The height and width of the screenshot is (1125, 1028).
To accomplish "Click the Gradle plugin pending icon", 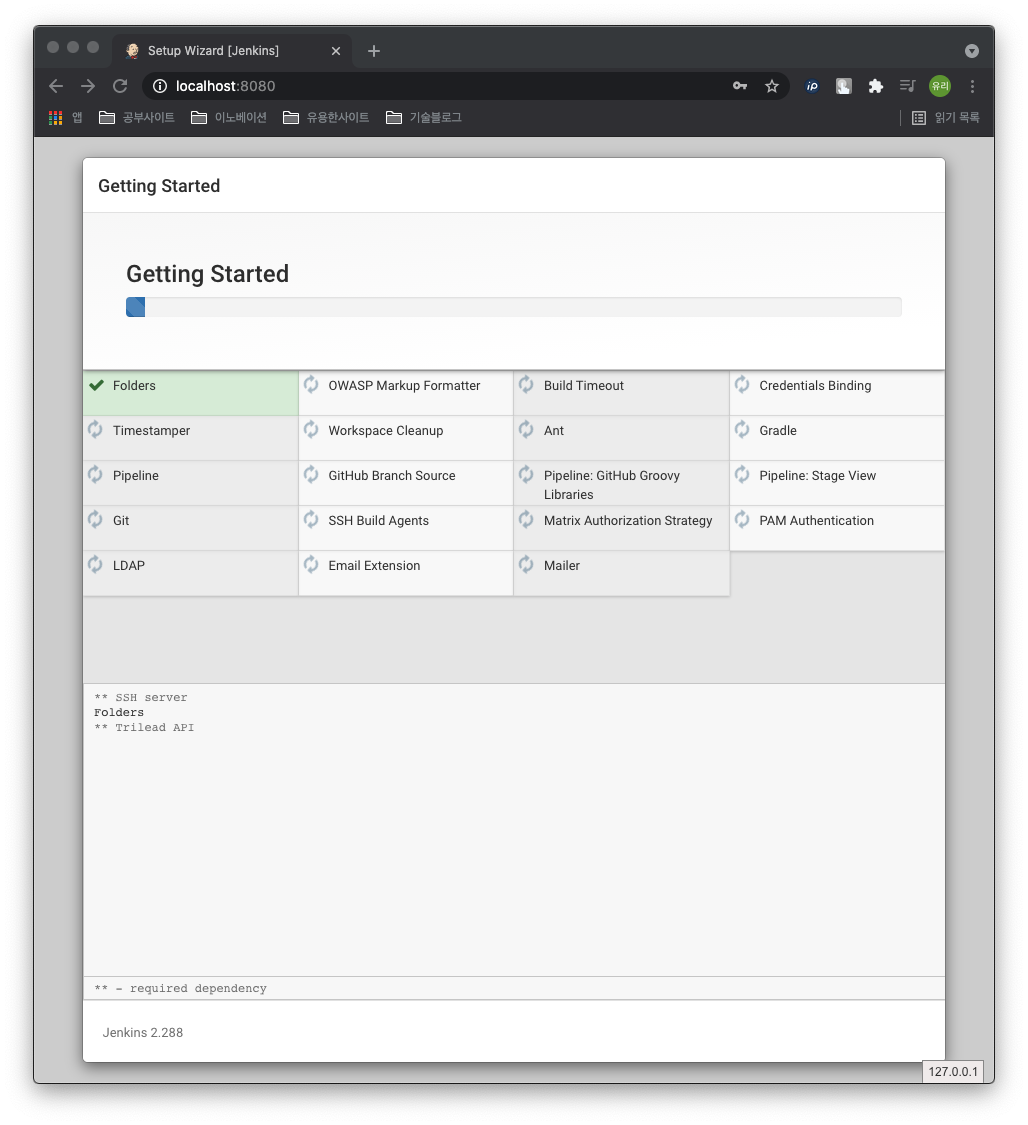I will click(x=742, y=430).
